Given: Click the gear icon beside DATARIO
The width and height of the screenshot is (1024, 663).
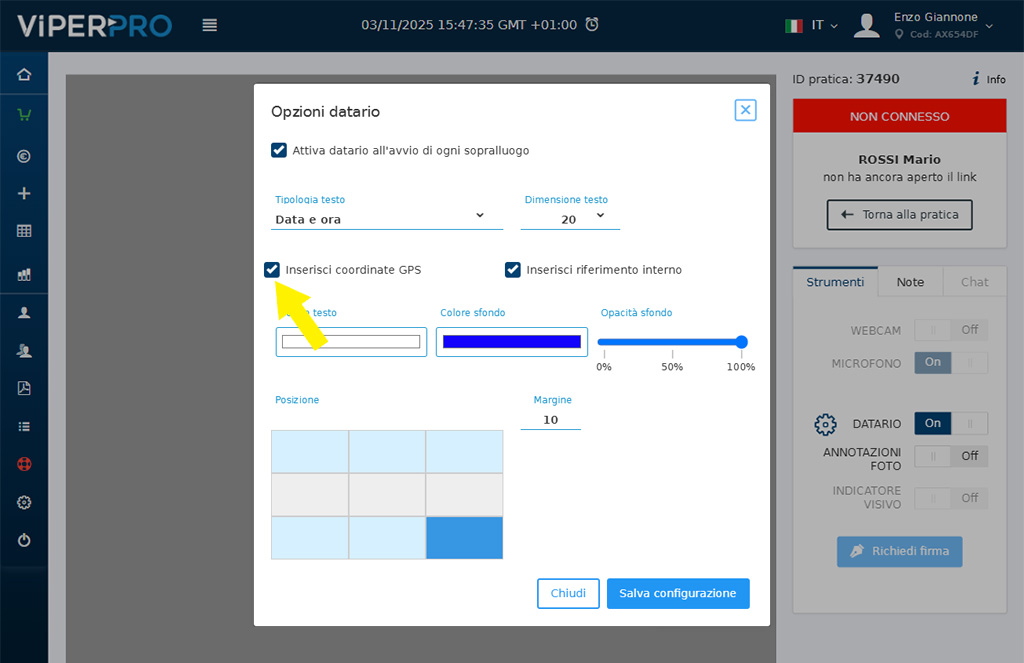Looking at the screenshot, I should pyautogui.click(x=825, y=424).
